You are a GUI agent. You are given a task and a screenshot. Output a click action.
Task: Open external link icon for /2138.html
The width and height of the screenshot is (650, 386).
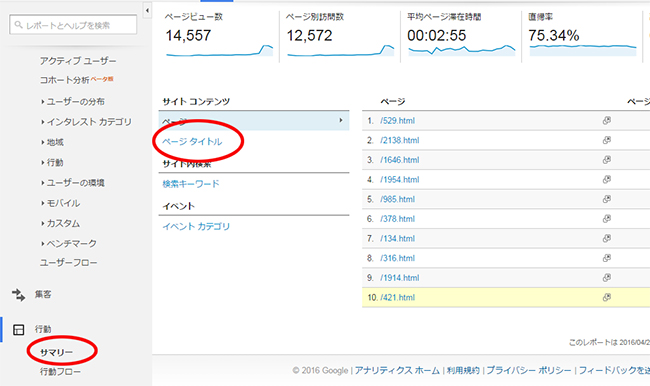(606, 140)
